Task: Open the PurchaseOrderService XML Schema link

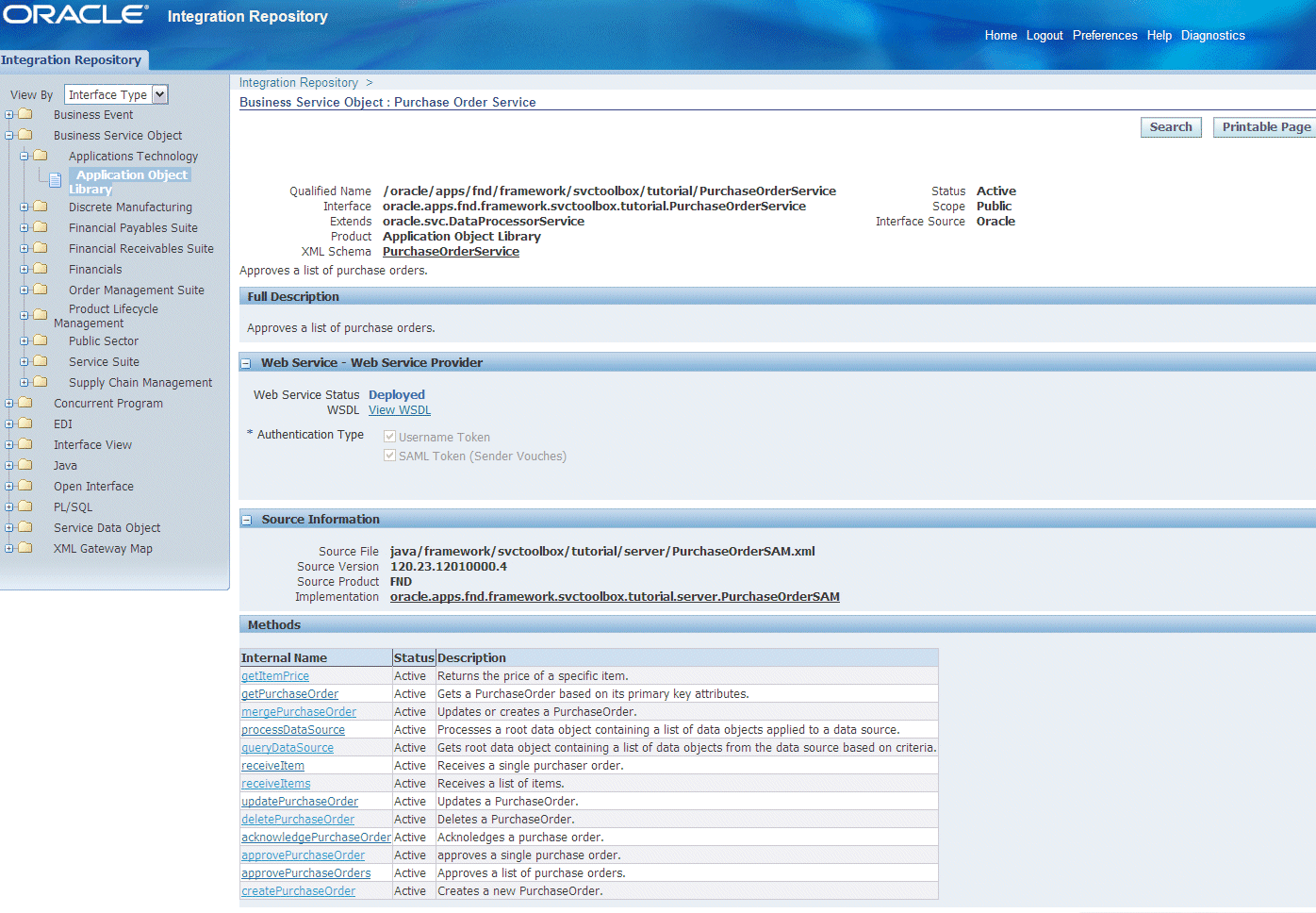Action: click(451, 252)
